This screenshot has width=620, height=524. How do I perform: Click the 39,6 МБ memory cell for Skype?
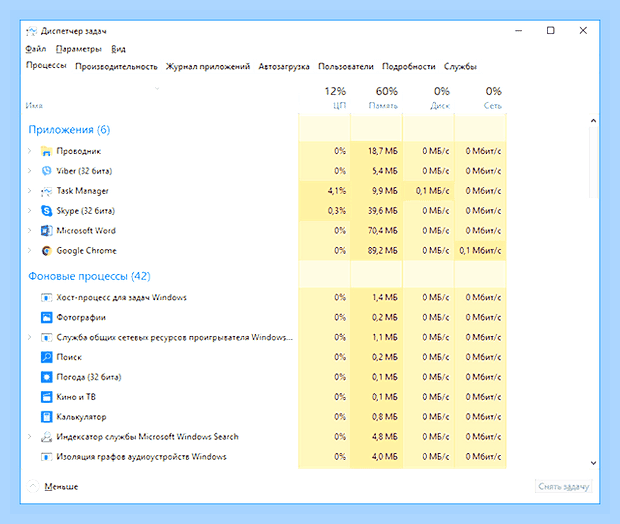coord(376,210)
